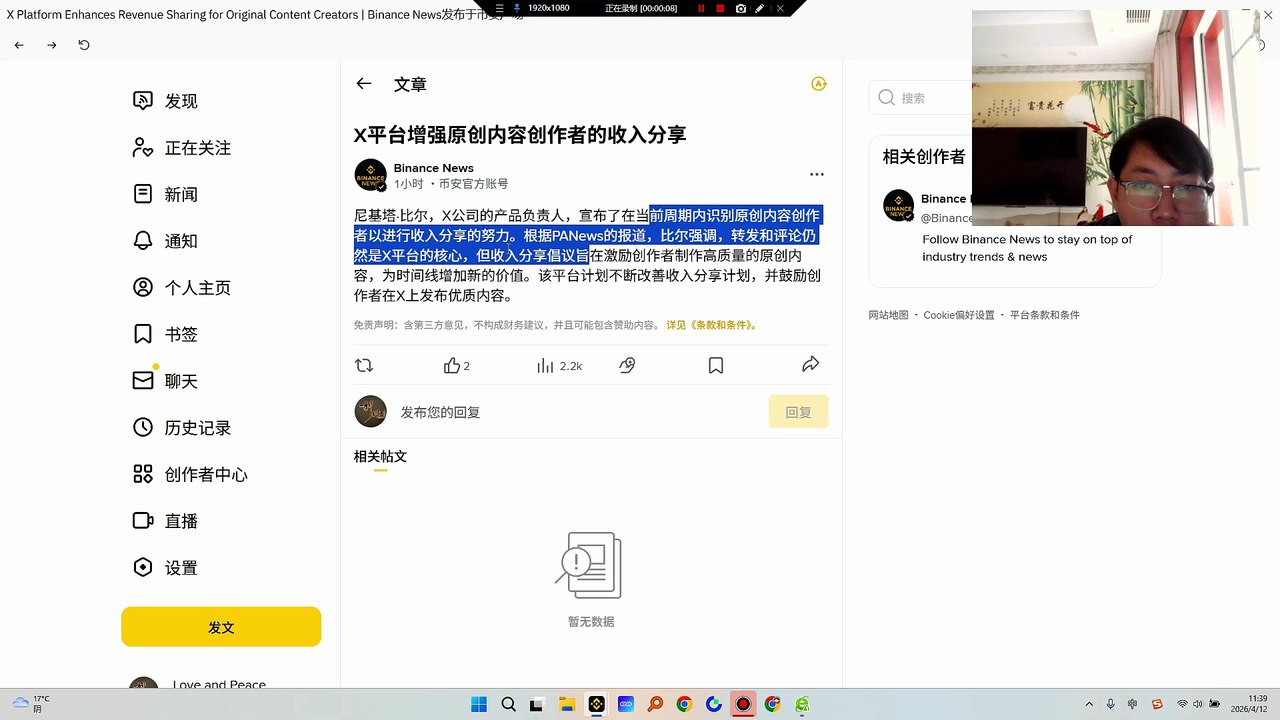
Task: Open 发现 in the sidebar
Action: (x=166, y=101)
